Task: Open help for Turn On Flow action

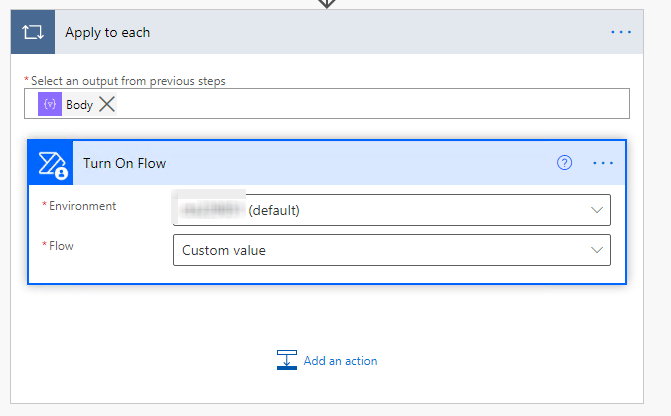Action: (564, 163)
